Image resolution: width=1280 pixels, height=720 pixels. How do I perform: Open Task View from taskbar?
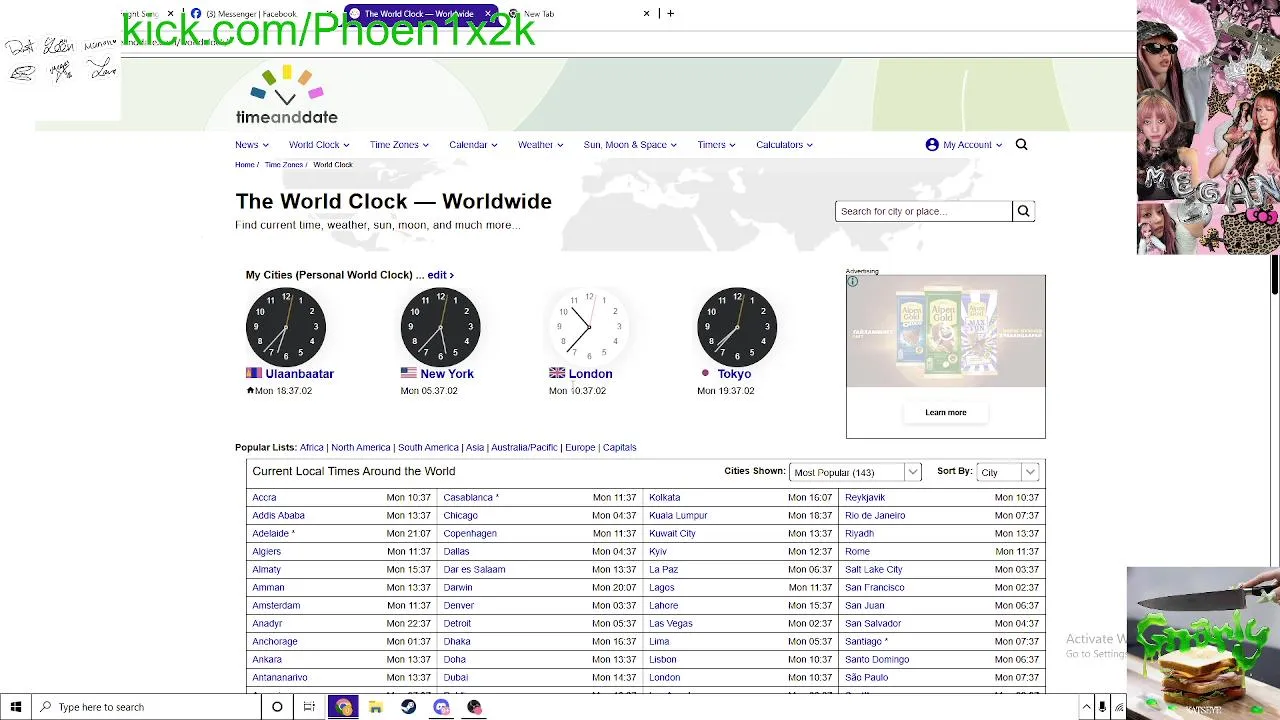coord(309,707)
